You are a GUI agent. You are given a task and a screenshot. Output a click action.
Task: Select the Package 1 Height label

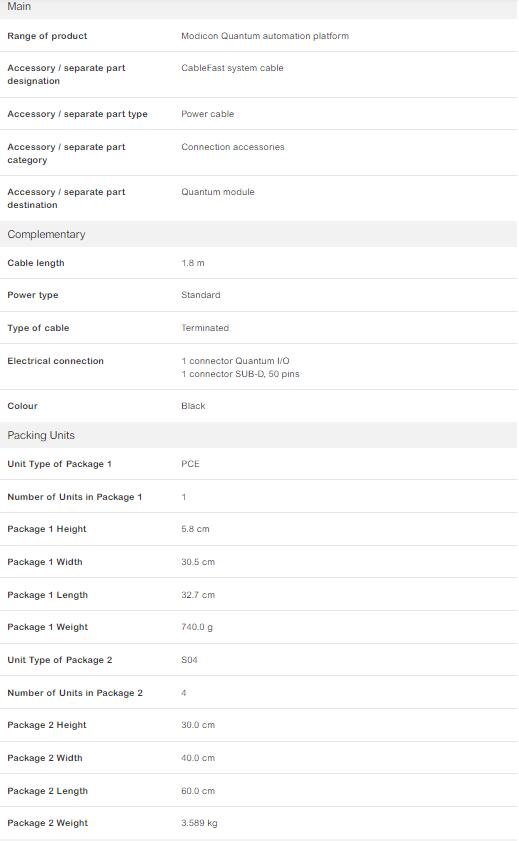tap(47, 529)
